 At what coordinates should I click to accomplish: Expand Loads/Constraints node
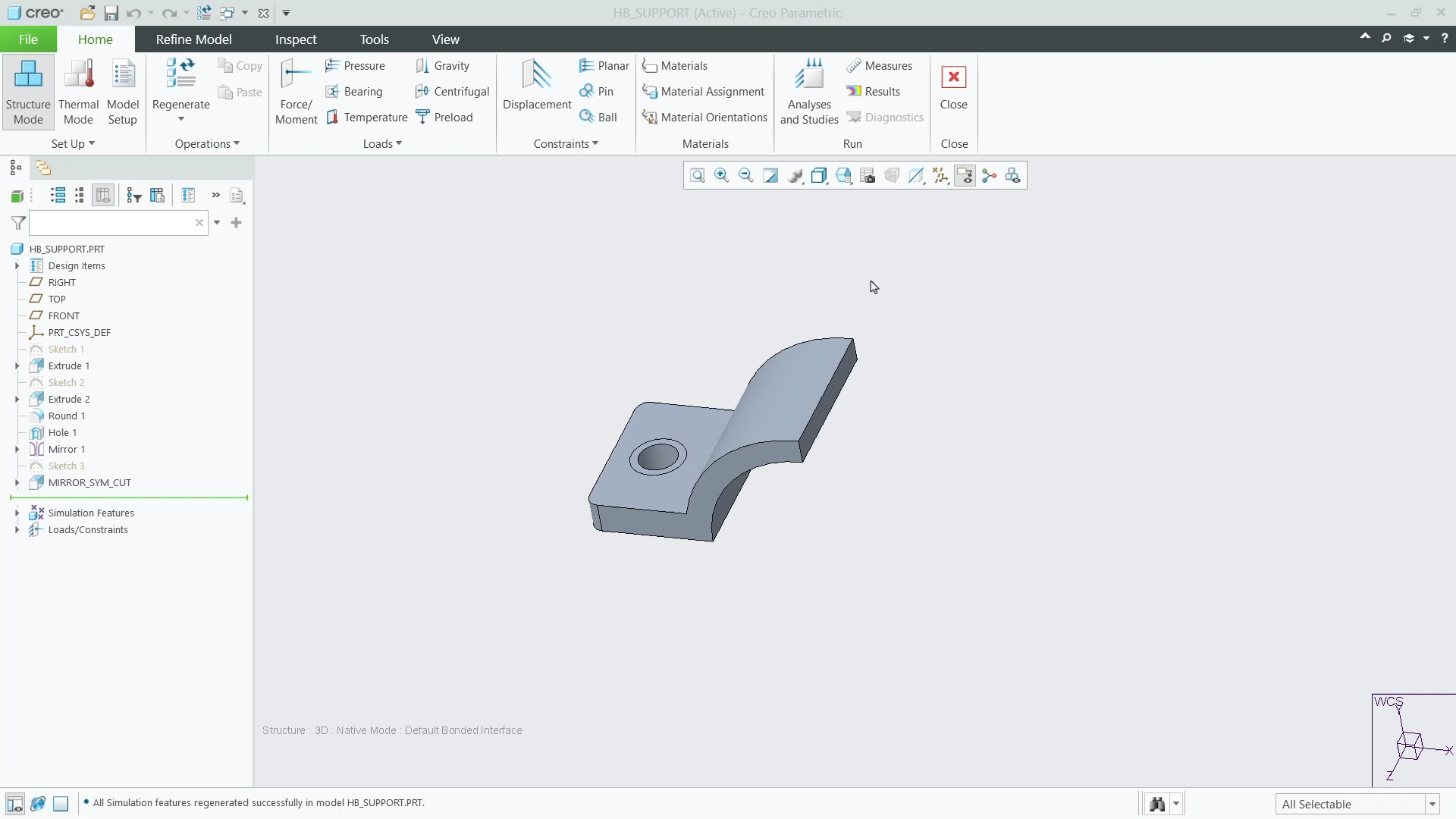coord(17,530)
